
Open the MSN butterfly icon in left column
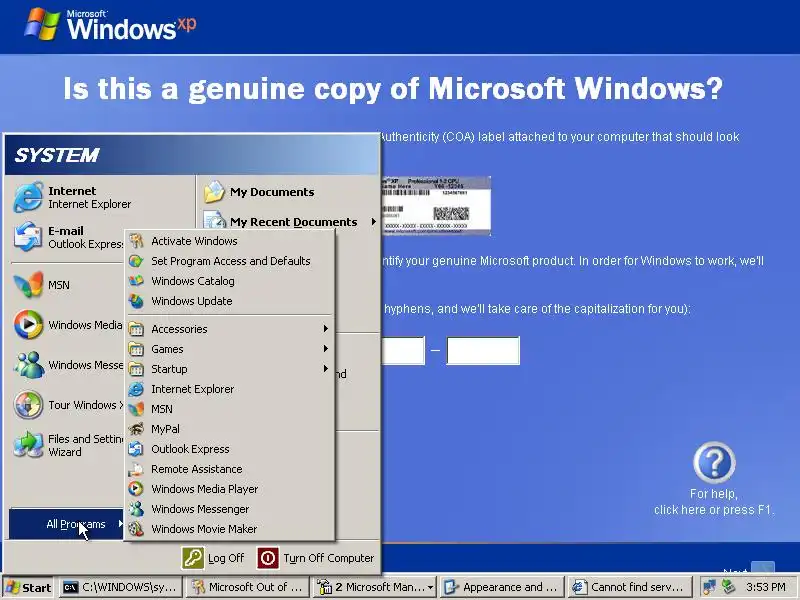tap(28, 284)
